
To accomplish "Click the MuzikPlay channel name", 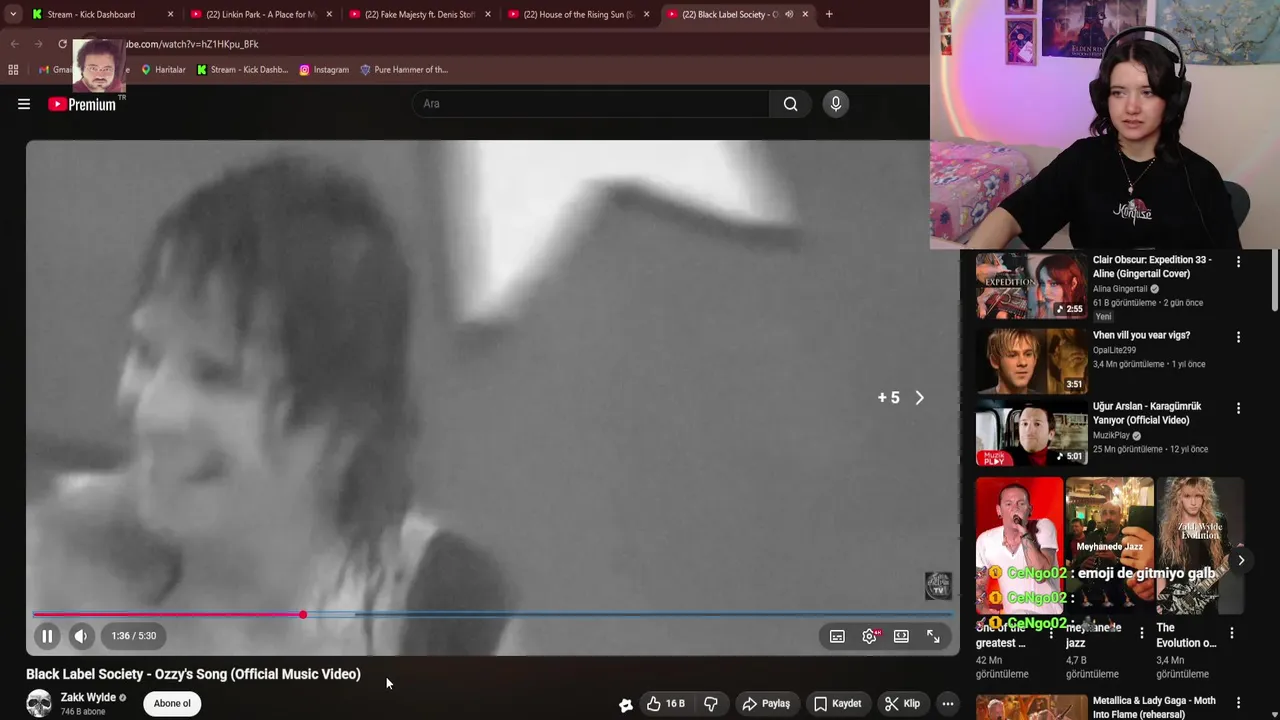I will point(1111,436).
